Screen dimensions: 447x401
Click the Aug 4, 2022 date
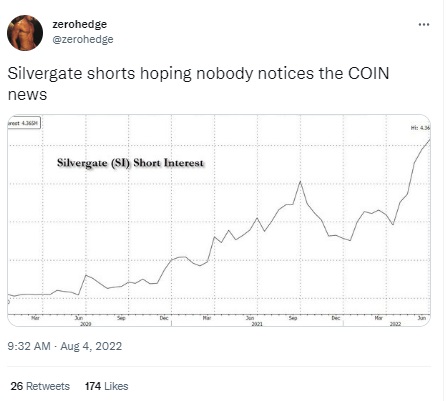91,346
